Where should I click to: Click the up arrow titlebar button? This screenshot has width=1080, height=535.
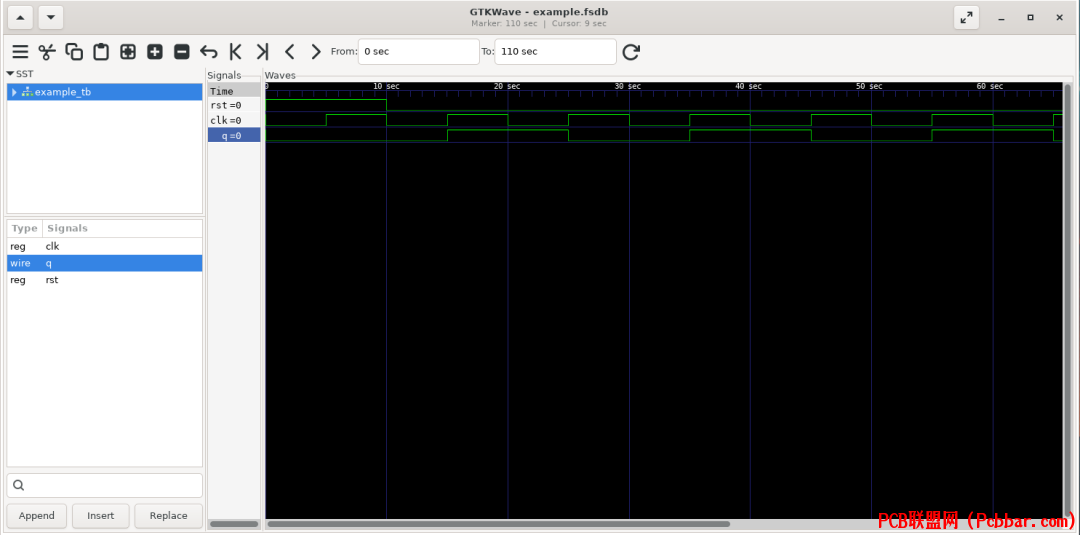point(20,18)
